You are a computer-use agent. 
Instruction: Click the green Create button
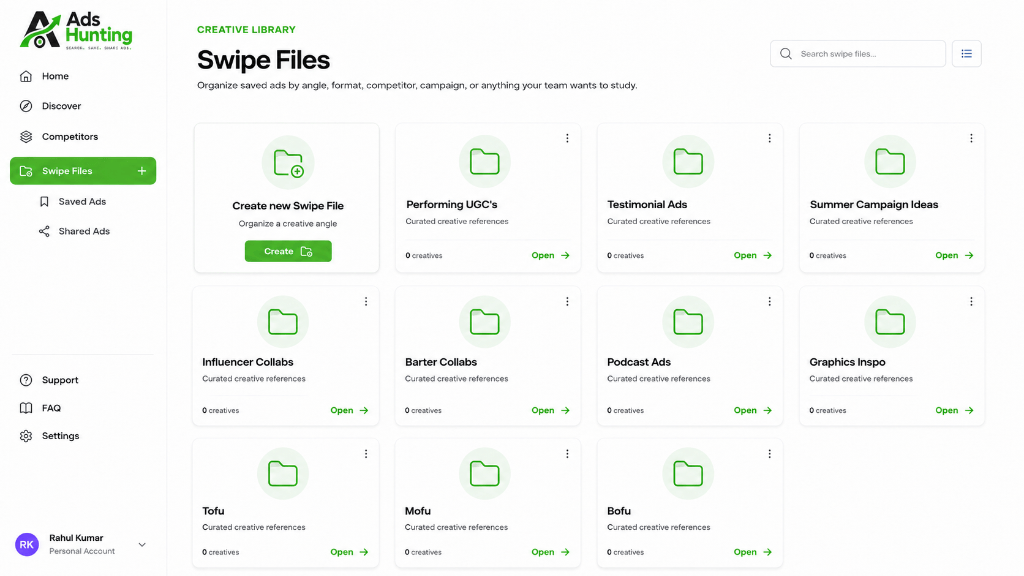[288, 251]
